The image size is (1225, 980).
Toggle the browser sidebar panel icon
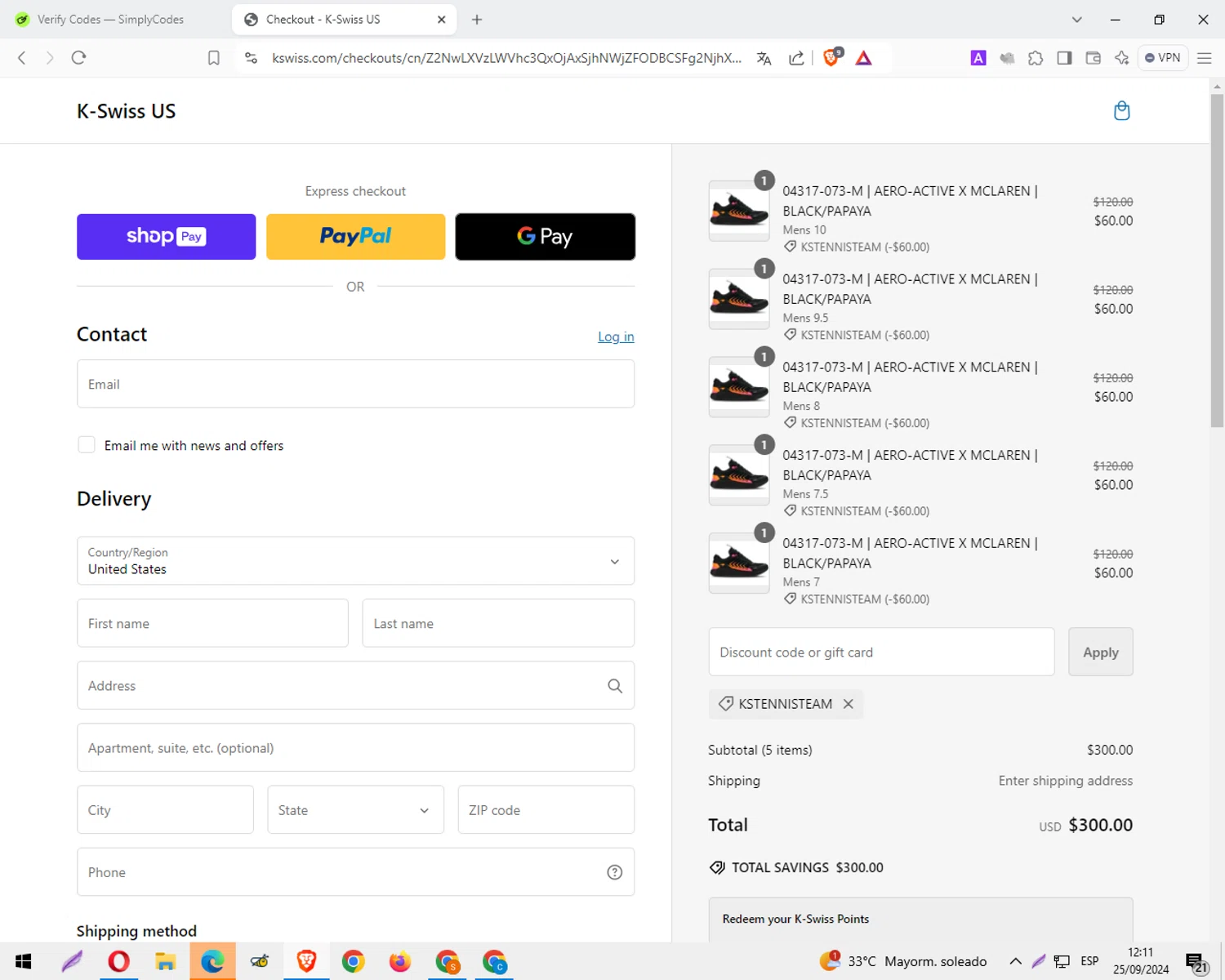point(1064,58)
